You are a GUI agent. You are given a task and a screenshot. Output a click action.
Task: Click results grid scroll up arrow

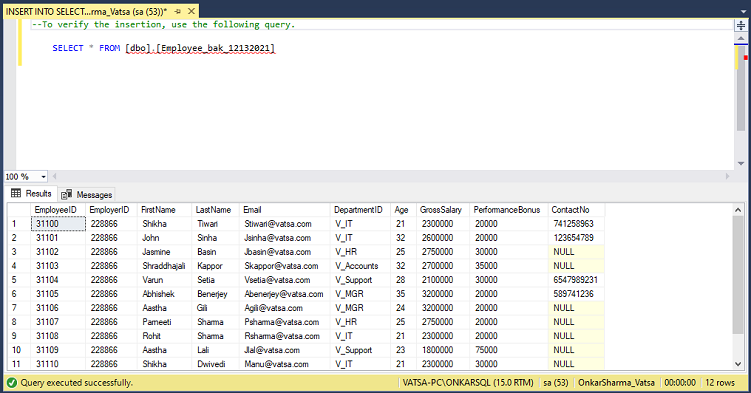(x=738, y=210)
